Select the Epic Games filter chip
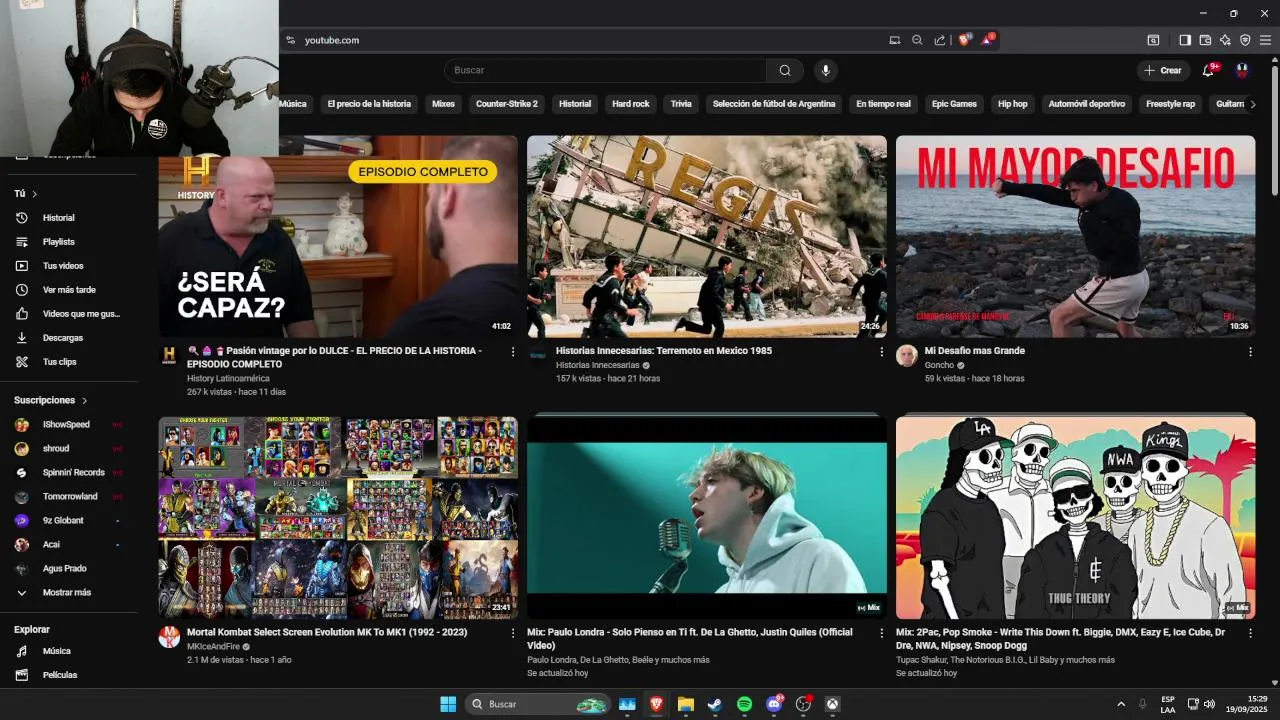Image resolution: width=1280 pixels, height=720 pixels. (954, 104)
